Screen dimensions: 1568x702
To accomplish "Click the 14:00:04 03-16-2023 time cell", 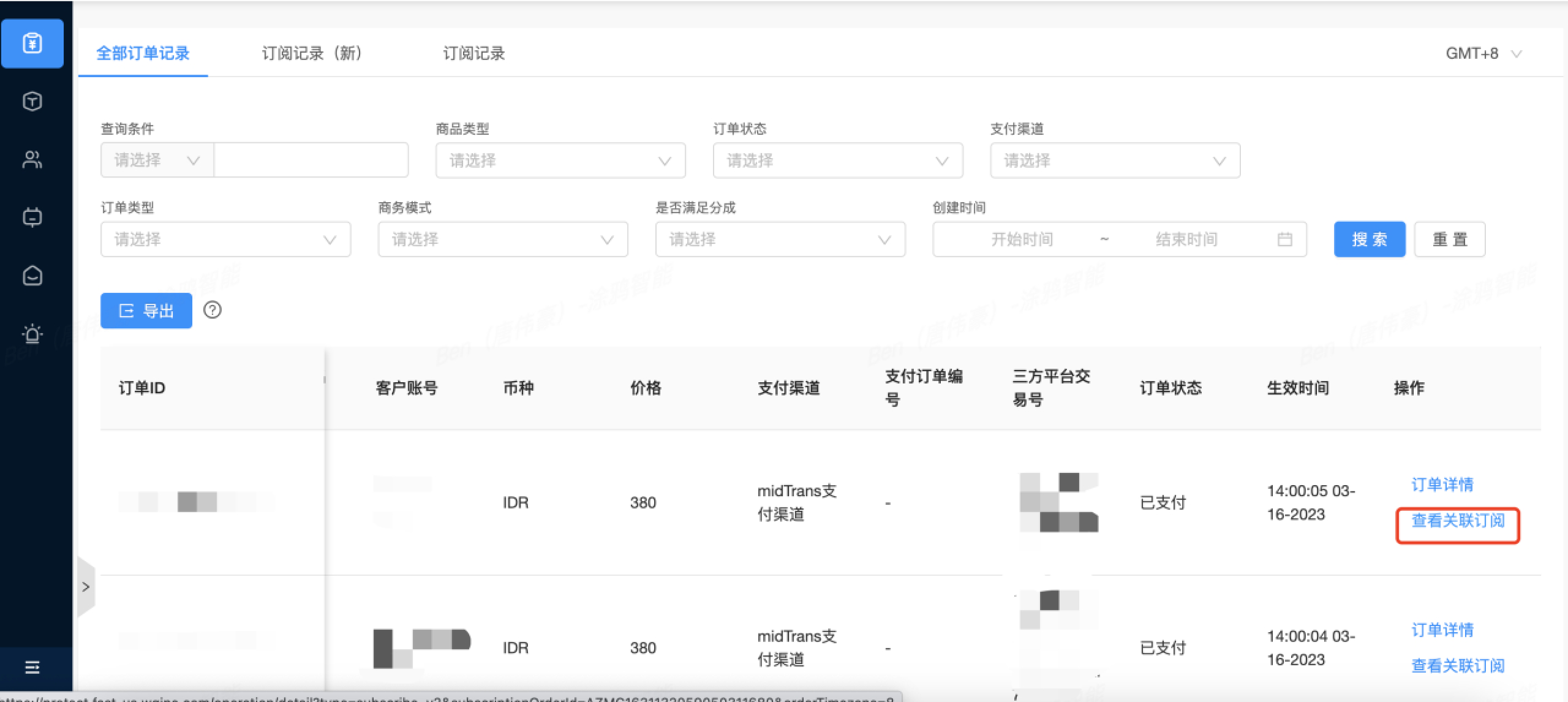I will (1311, 648).
